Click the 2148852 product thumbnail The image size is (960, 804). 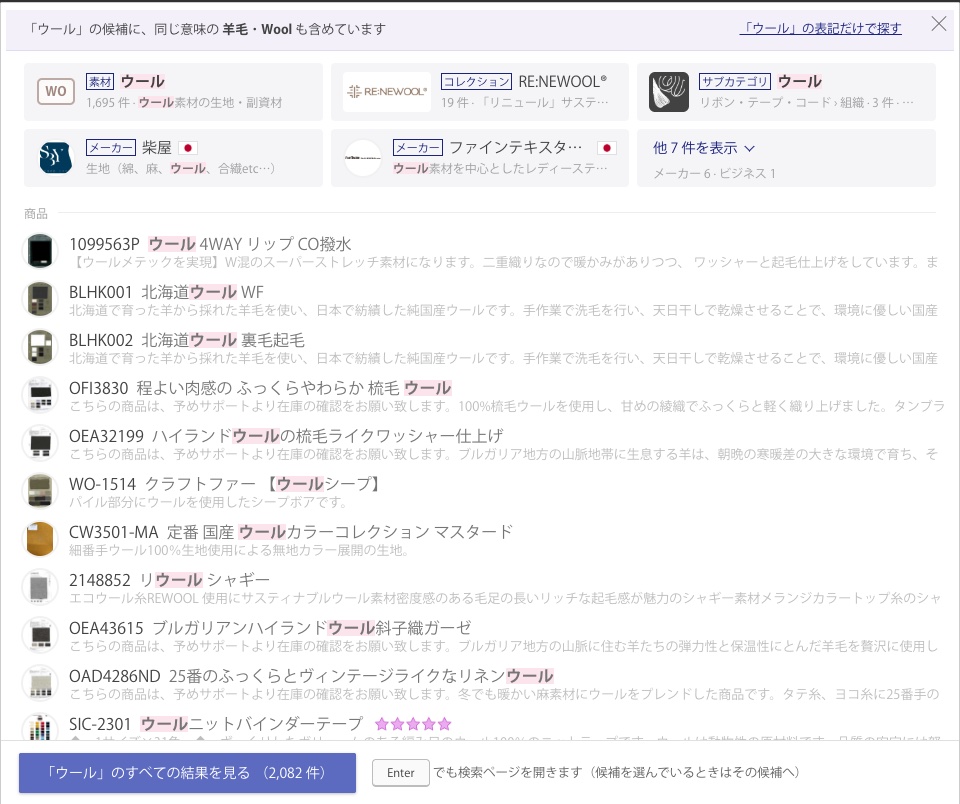(x=40, y=587)
